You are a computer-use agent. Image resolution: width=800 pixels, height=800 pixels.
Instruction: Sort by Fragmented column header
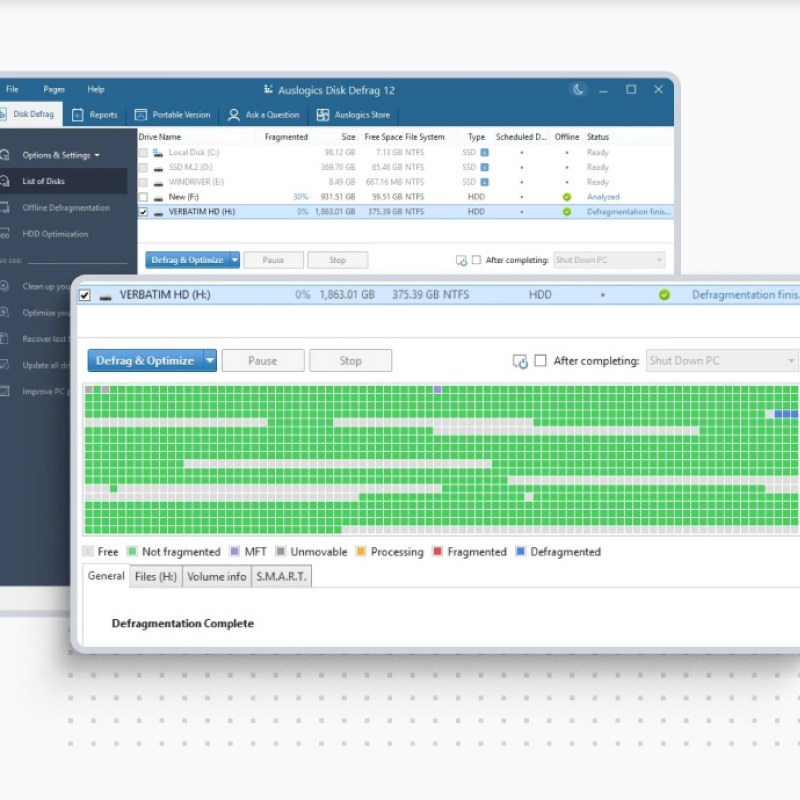[x=286, y=137]
